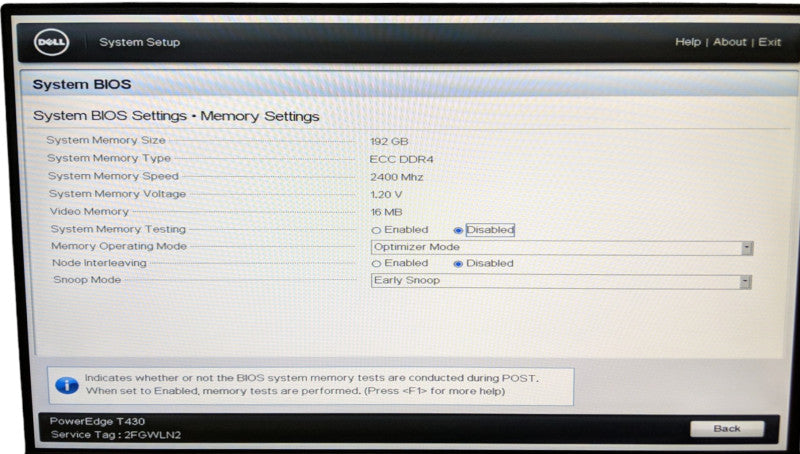Open the Help link

(x=688, y=42)
